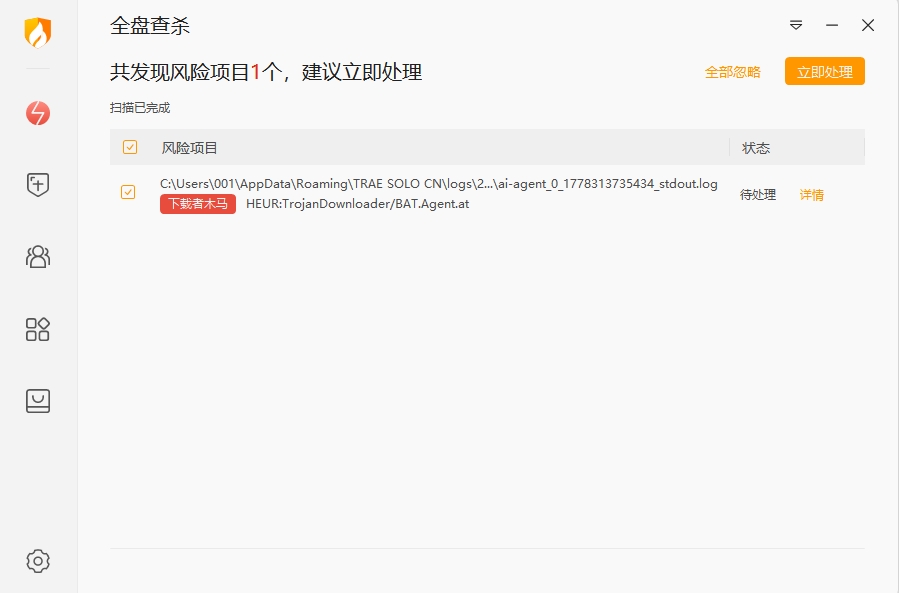The height and width of the screenshot is (593, 899).
Task: Click the risk count summary heading
Action: (x=266, y=72)
